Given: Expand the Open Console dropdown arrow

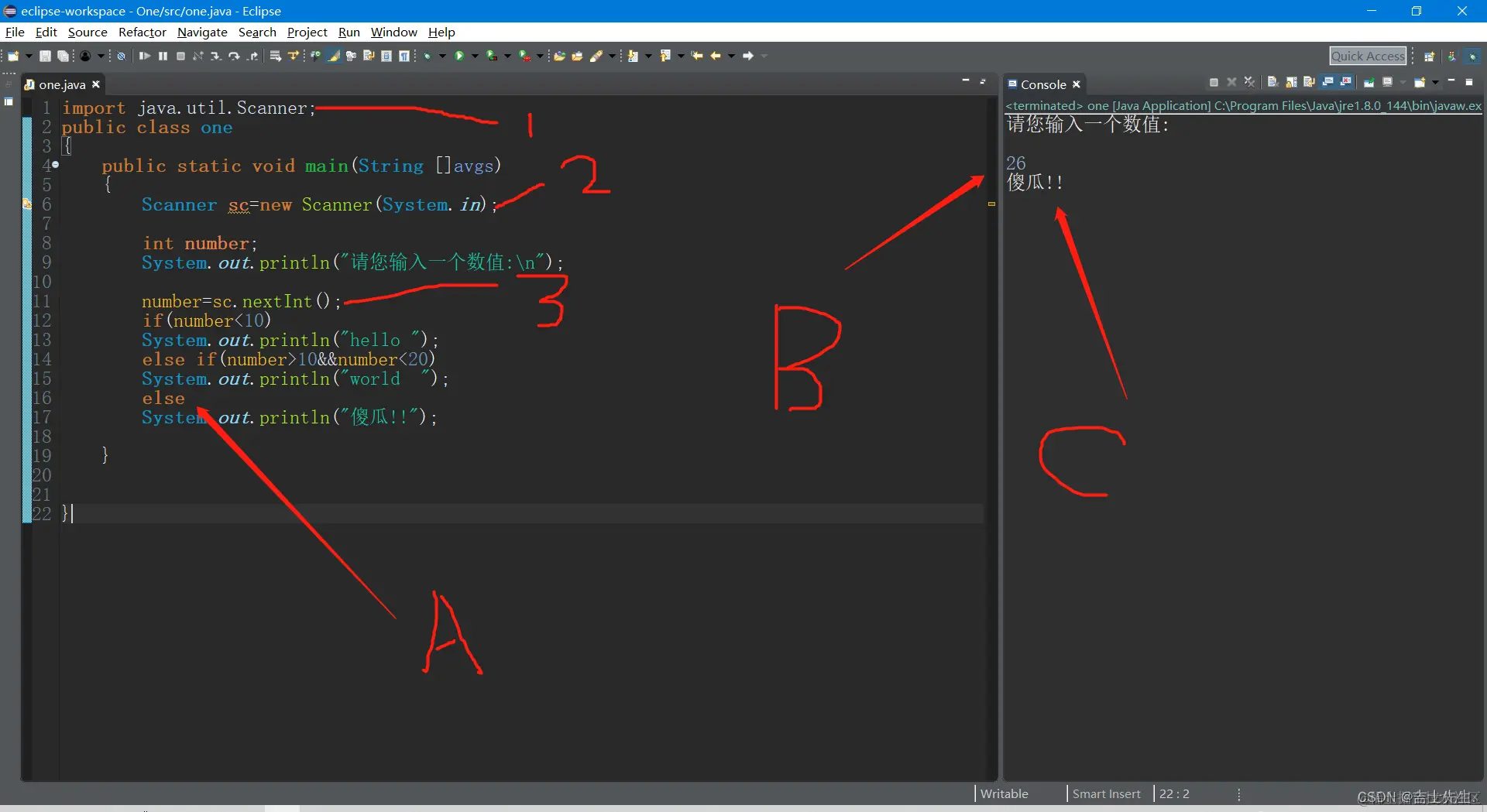Looking at the screenshot, I should click(x=1435, y=82).
